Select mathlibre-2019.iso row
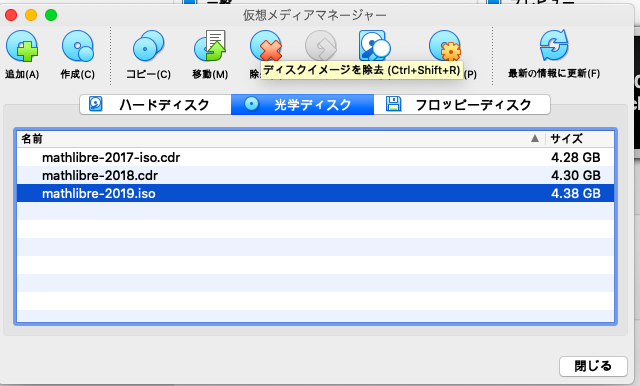Image resolution: width=640 pixels, height=386 pixels. point(315,193)
